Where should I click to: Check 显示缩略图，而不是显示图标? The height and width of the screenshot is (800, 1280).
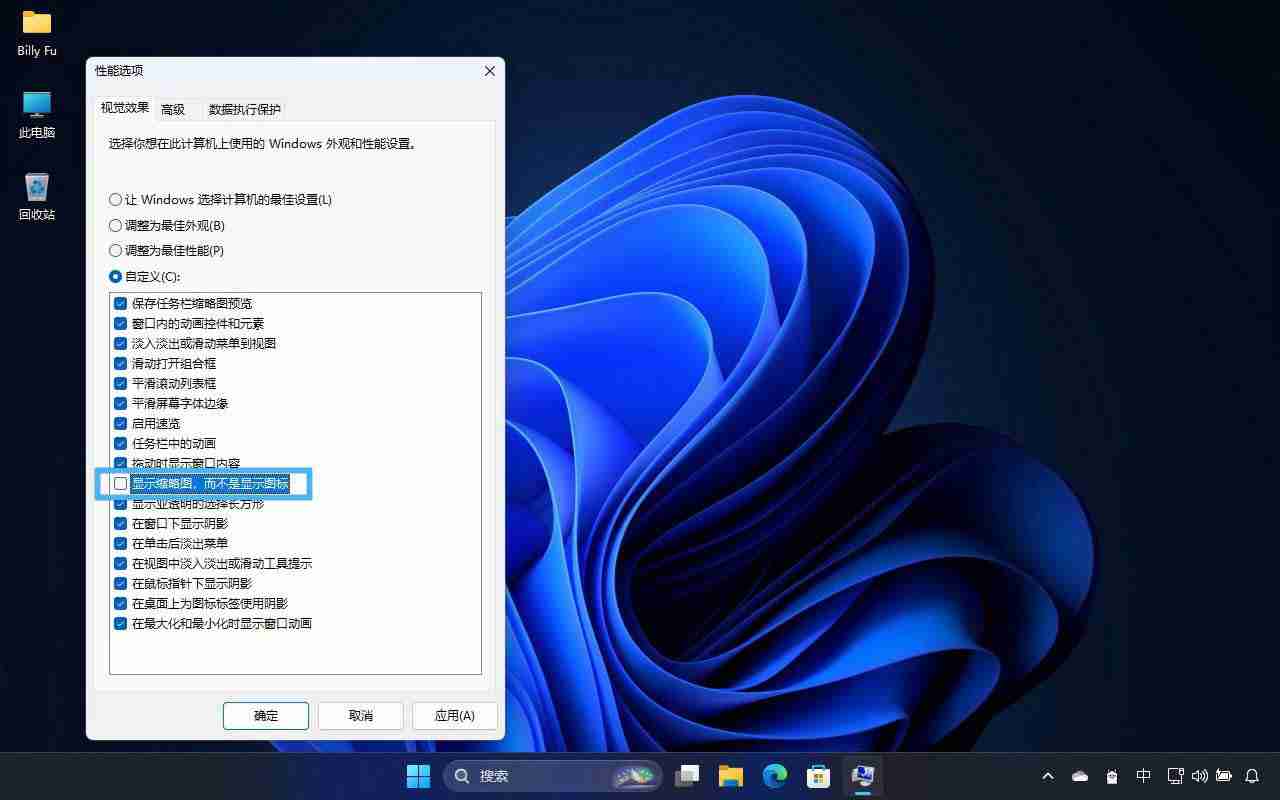click(121, 483)
